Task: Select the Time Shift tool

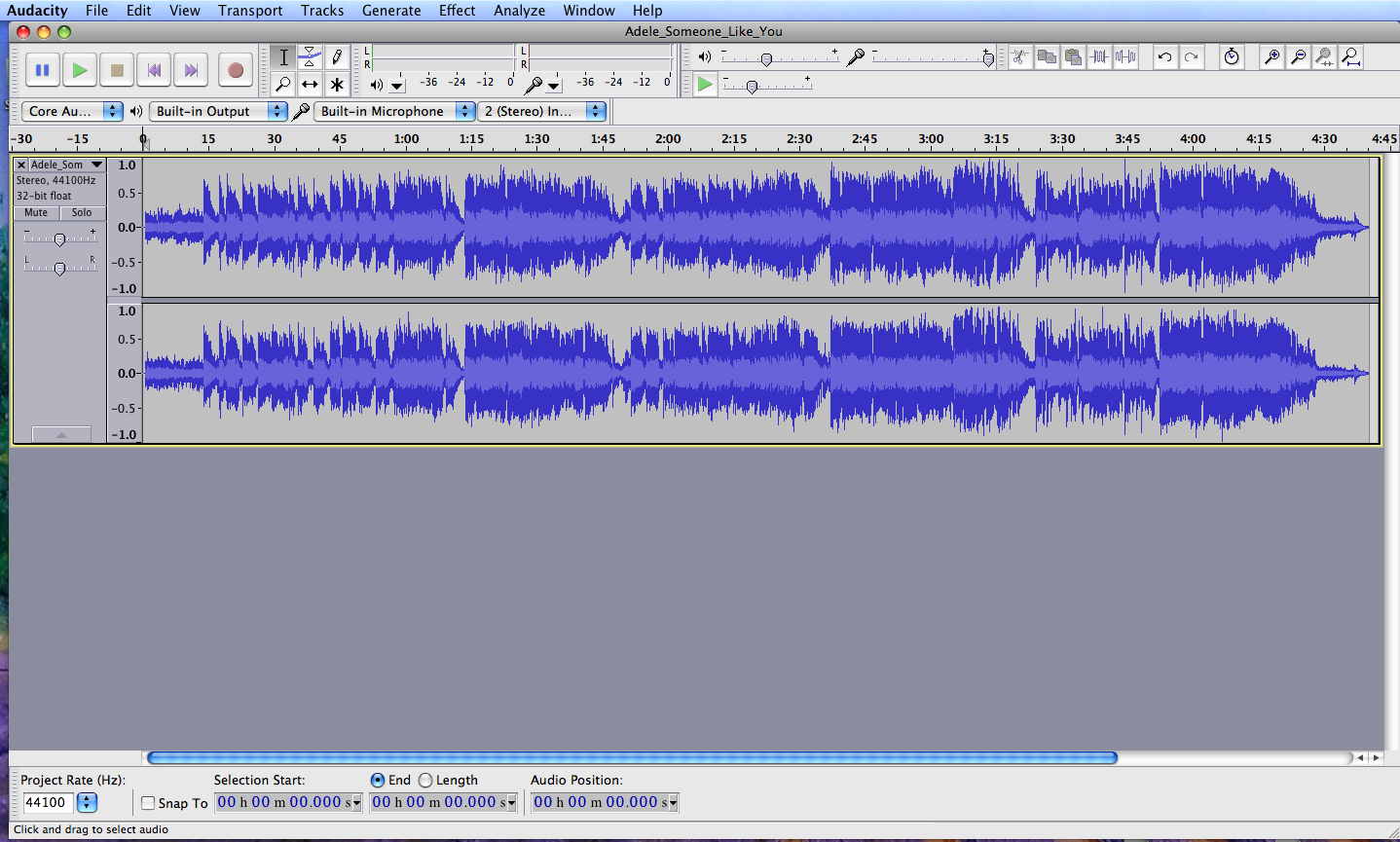Action: (x=310, y=85)
